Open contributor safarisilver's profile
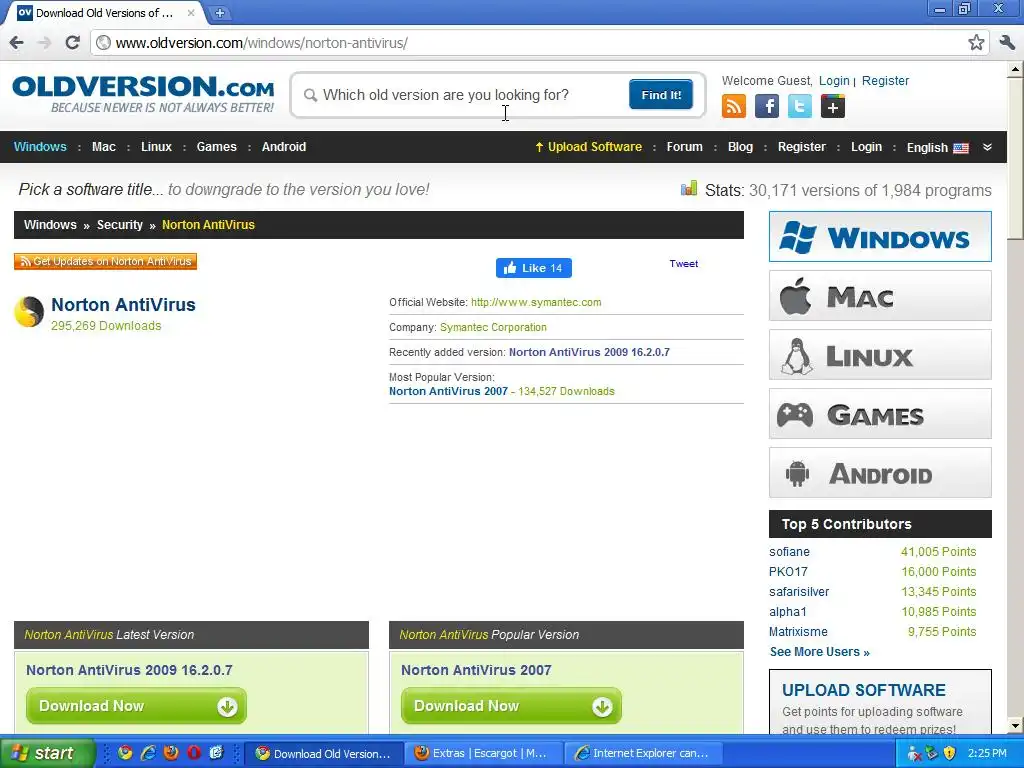1024x768 pixels. [799, 592]
